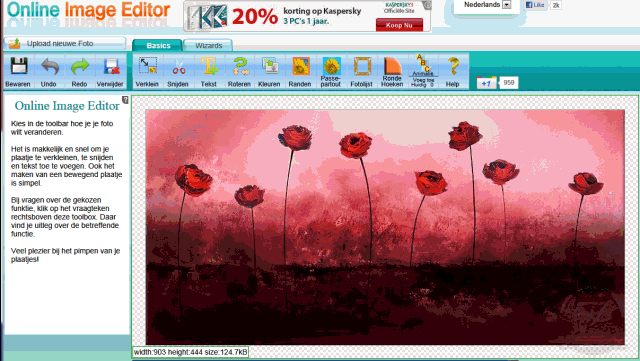Open the Kleuren color tool
Viewport: 640px width, 361px height.
point(269,66)
